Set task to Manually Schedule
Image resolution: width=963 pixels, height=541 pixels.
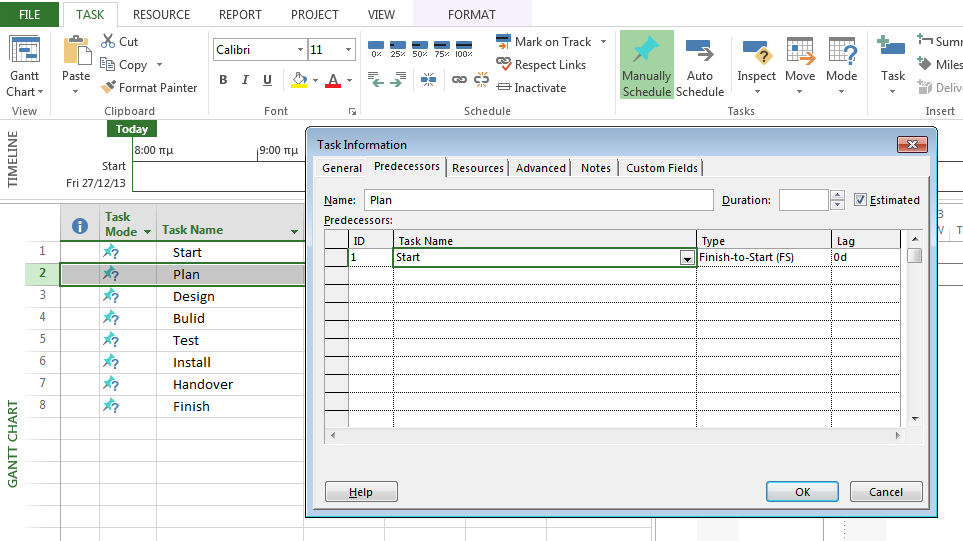point(647,65)
